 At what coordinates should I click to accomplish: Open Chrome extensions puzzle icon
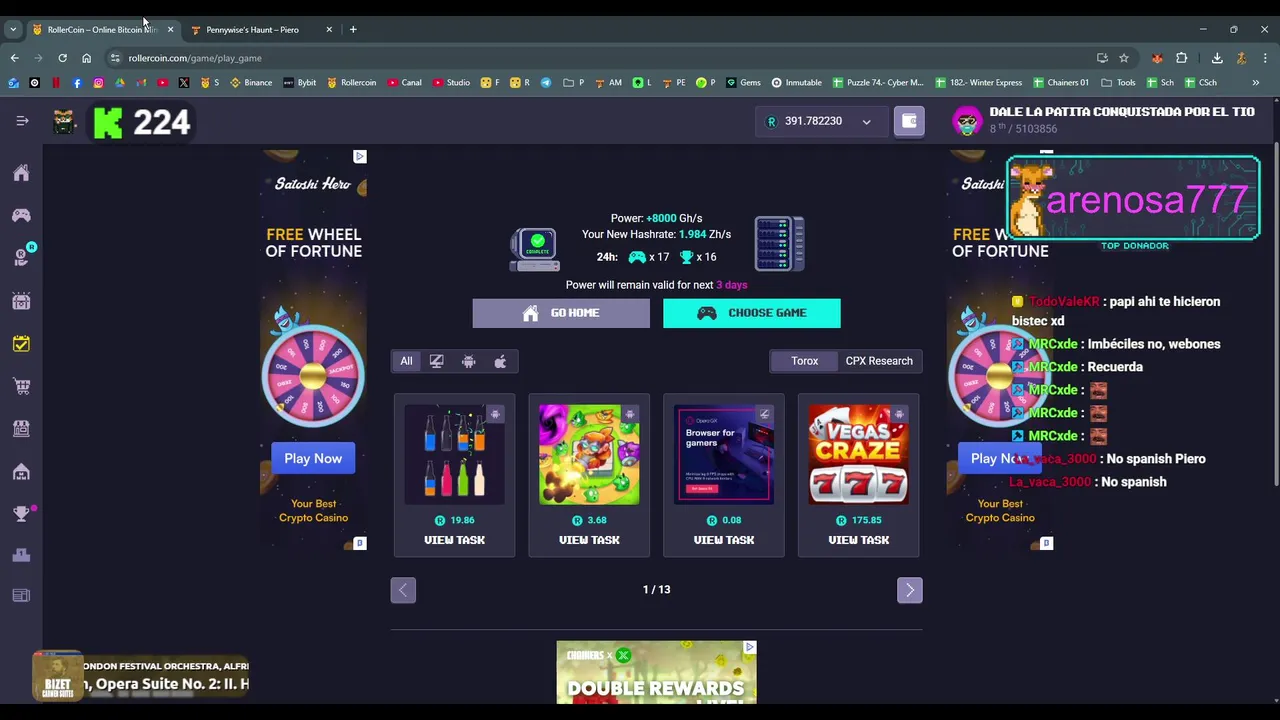click(x=1181, y=58)
